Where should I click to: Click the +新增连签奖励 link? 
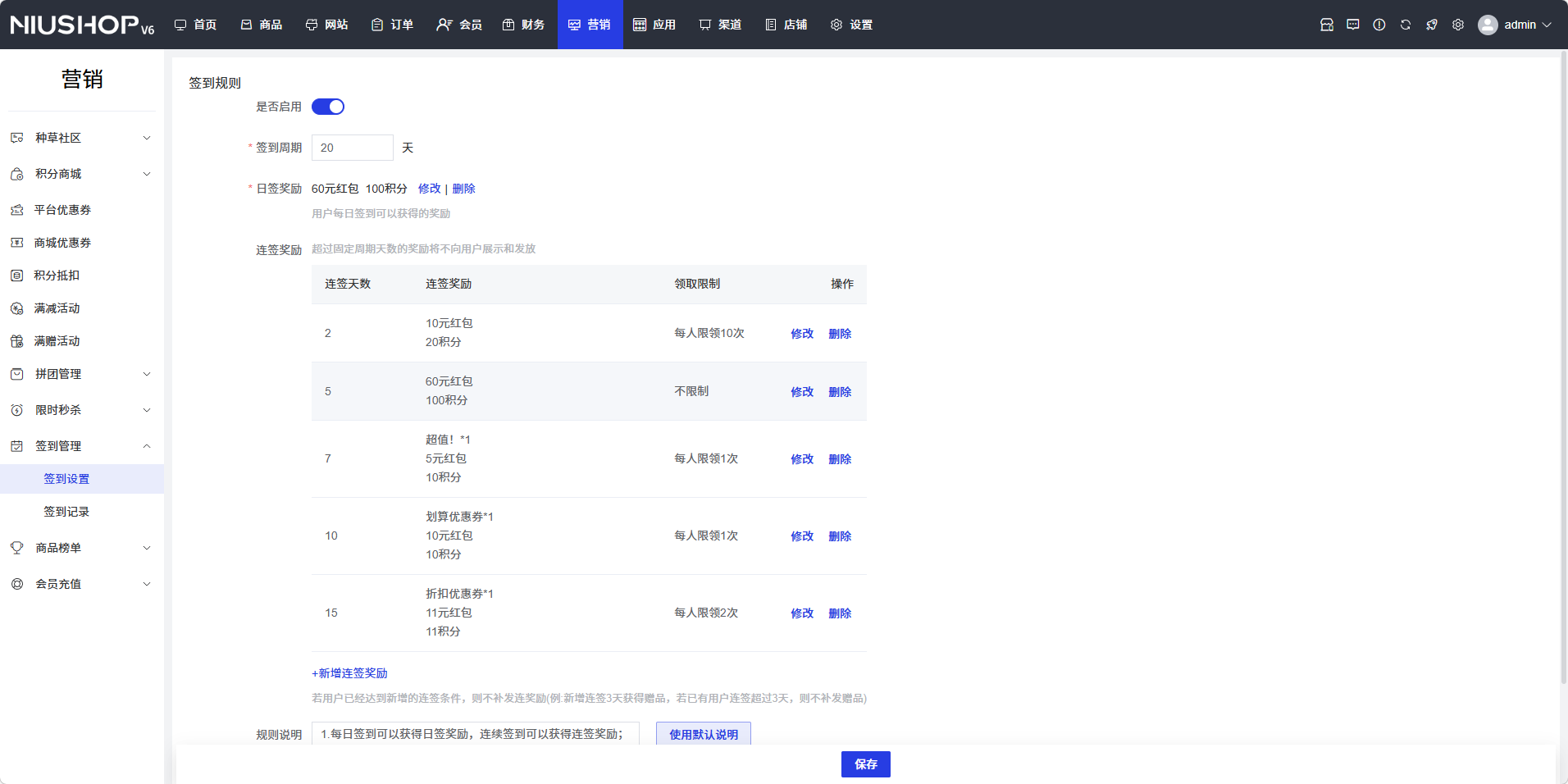click(x=349, y=673)
